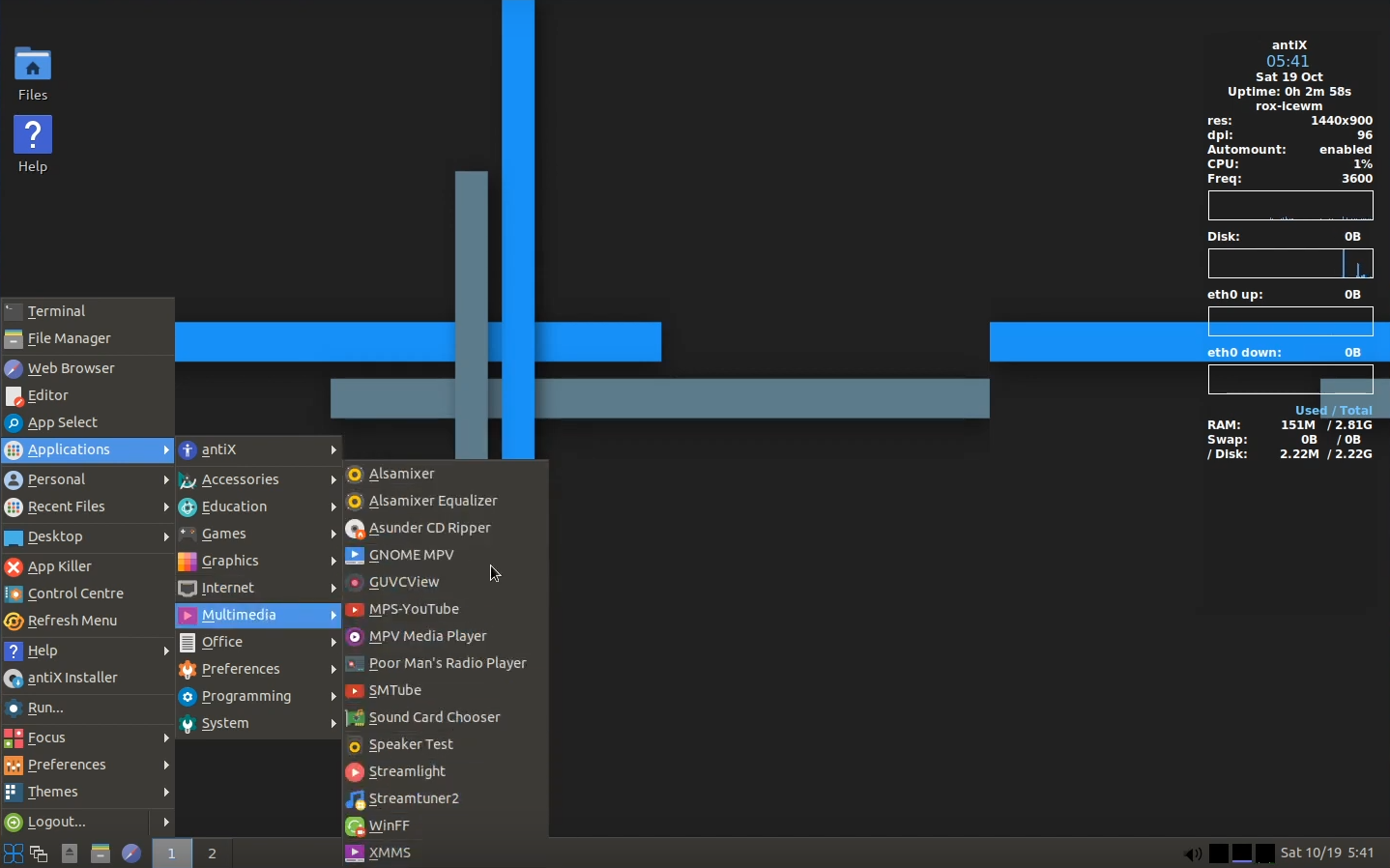Screen dimensions: 1390x868
Task: Expand the Help submenu in main menu
Action: pos(88,651)
